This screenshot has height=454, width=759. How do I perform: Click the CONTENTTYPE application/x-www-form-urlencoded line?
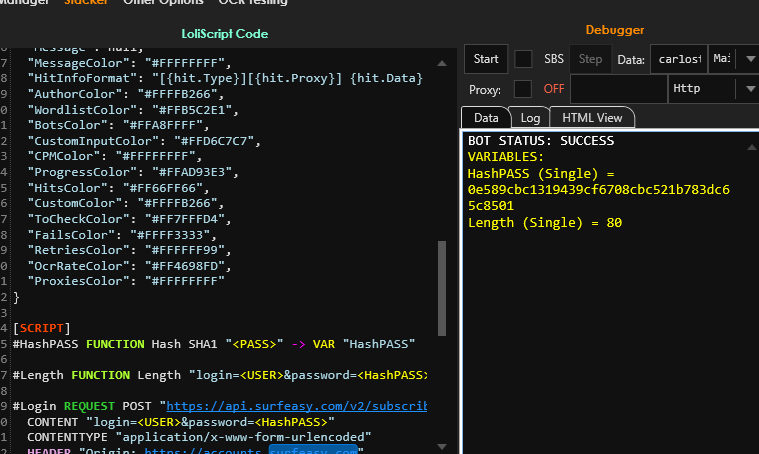(199, 437)
